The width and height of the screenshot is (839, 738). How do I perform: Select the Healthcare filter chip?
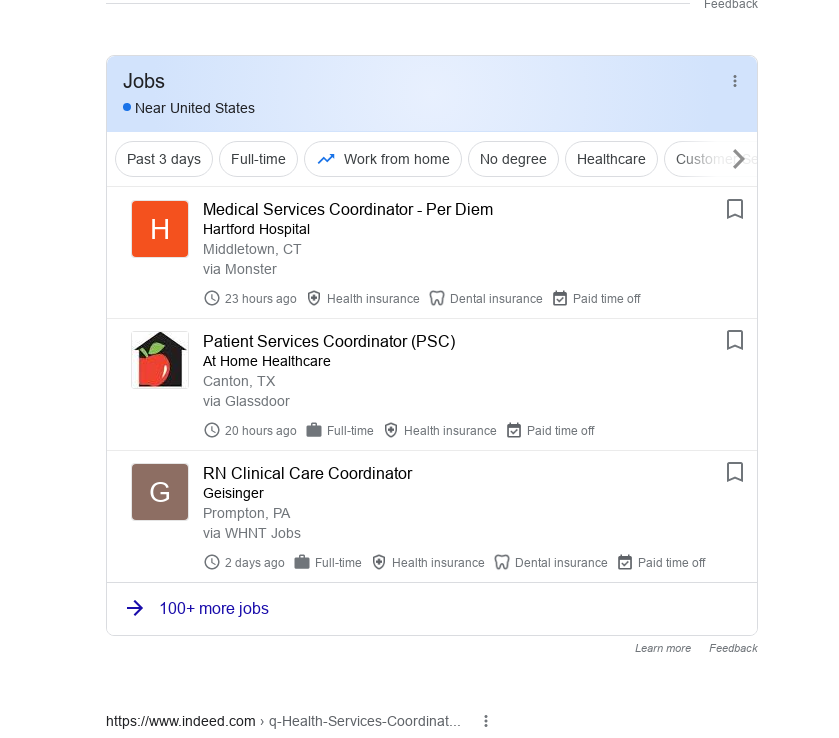[x=611, y=159]
